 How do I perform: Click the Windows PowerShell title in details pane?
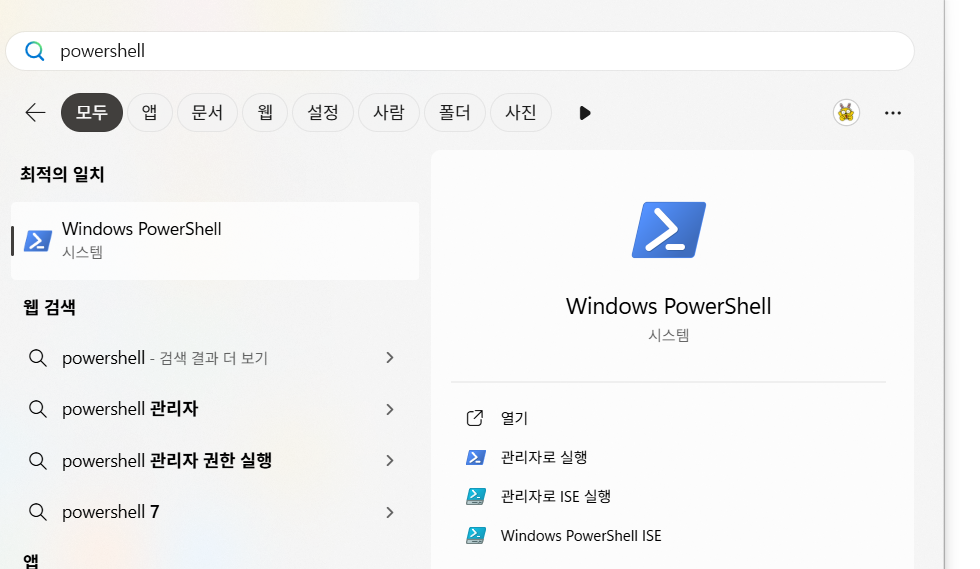click(668, 306)
